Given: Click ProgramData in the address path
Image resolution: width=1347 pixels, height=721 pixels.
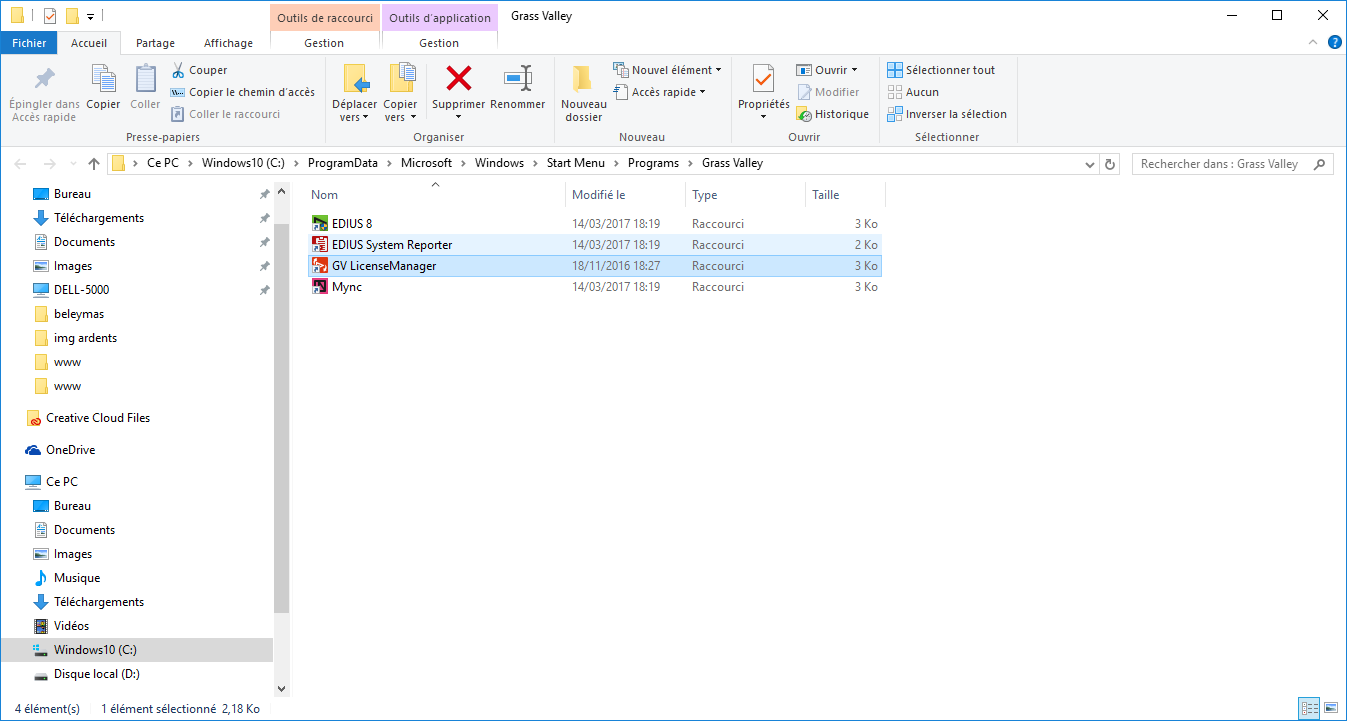Looking at the screenshot, I should [343, 163].
